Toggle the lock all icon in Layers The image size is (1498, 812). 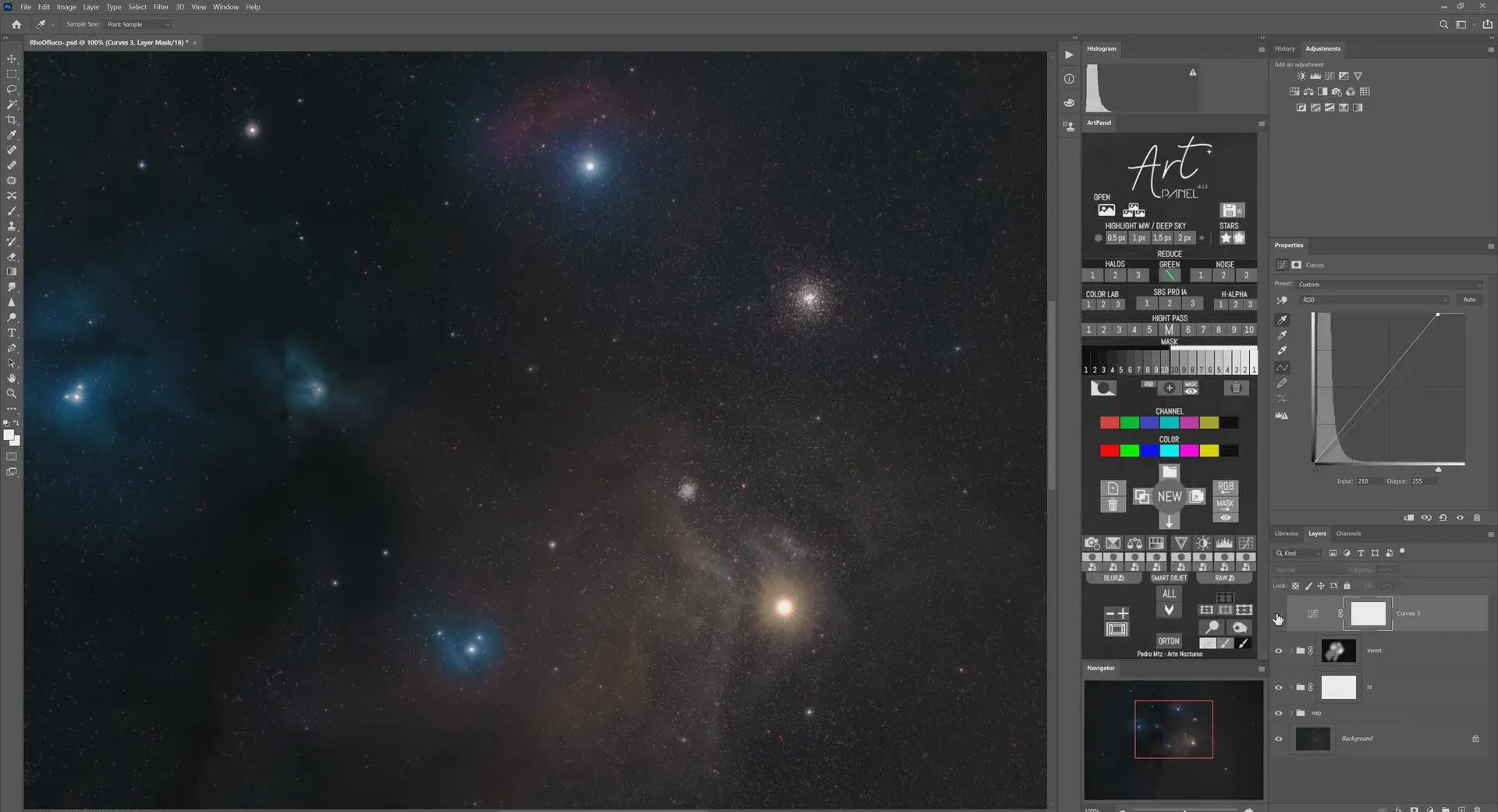coord(1347,586)
